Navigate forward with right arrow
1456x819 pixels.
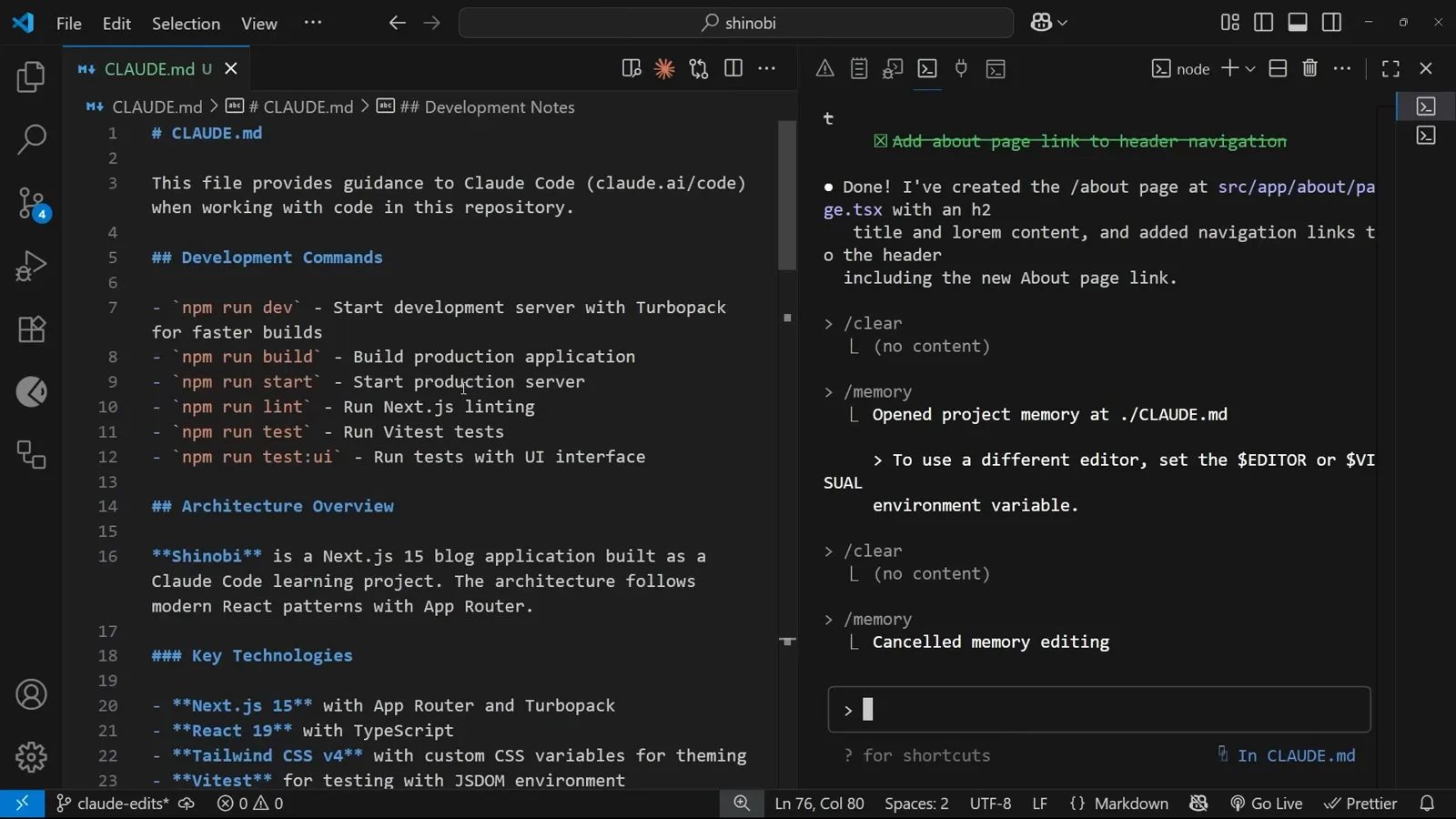coord(431,23)
